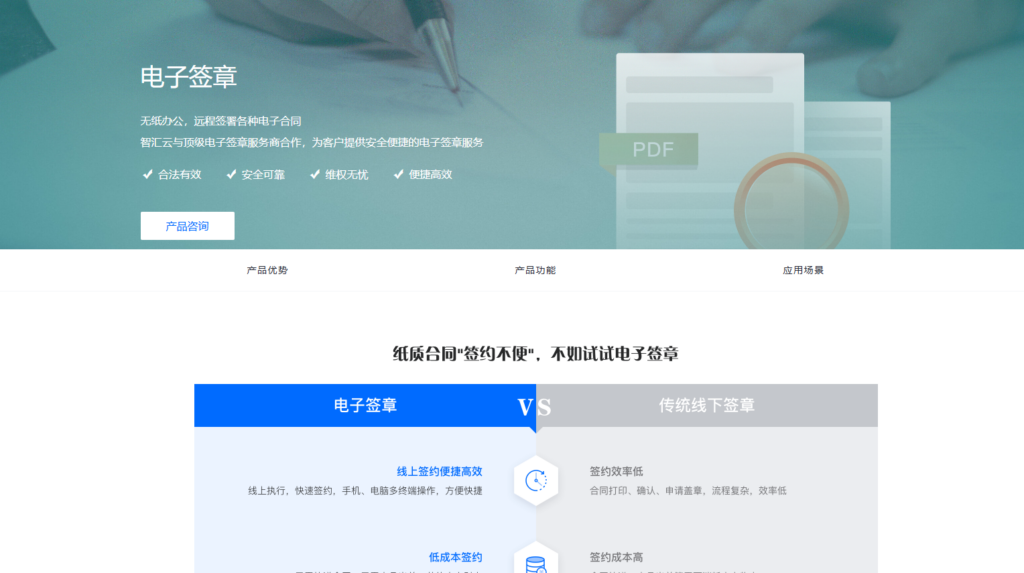Click the clock efficiency hexagon icon
Screen dimensions: 1024x573
(x=535, y=481)
